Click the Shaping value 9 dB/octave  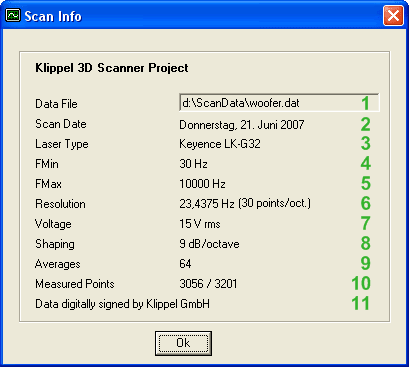209,244
